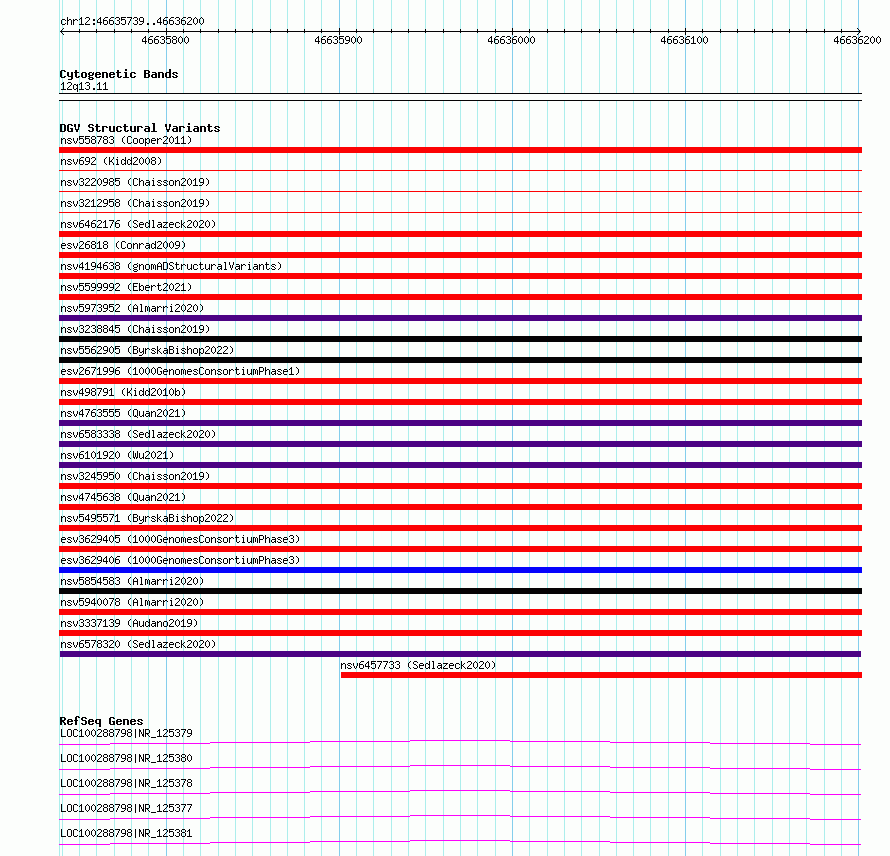Click the red bar under nsv558783
The image size is (890, 856).
(460, 150)
